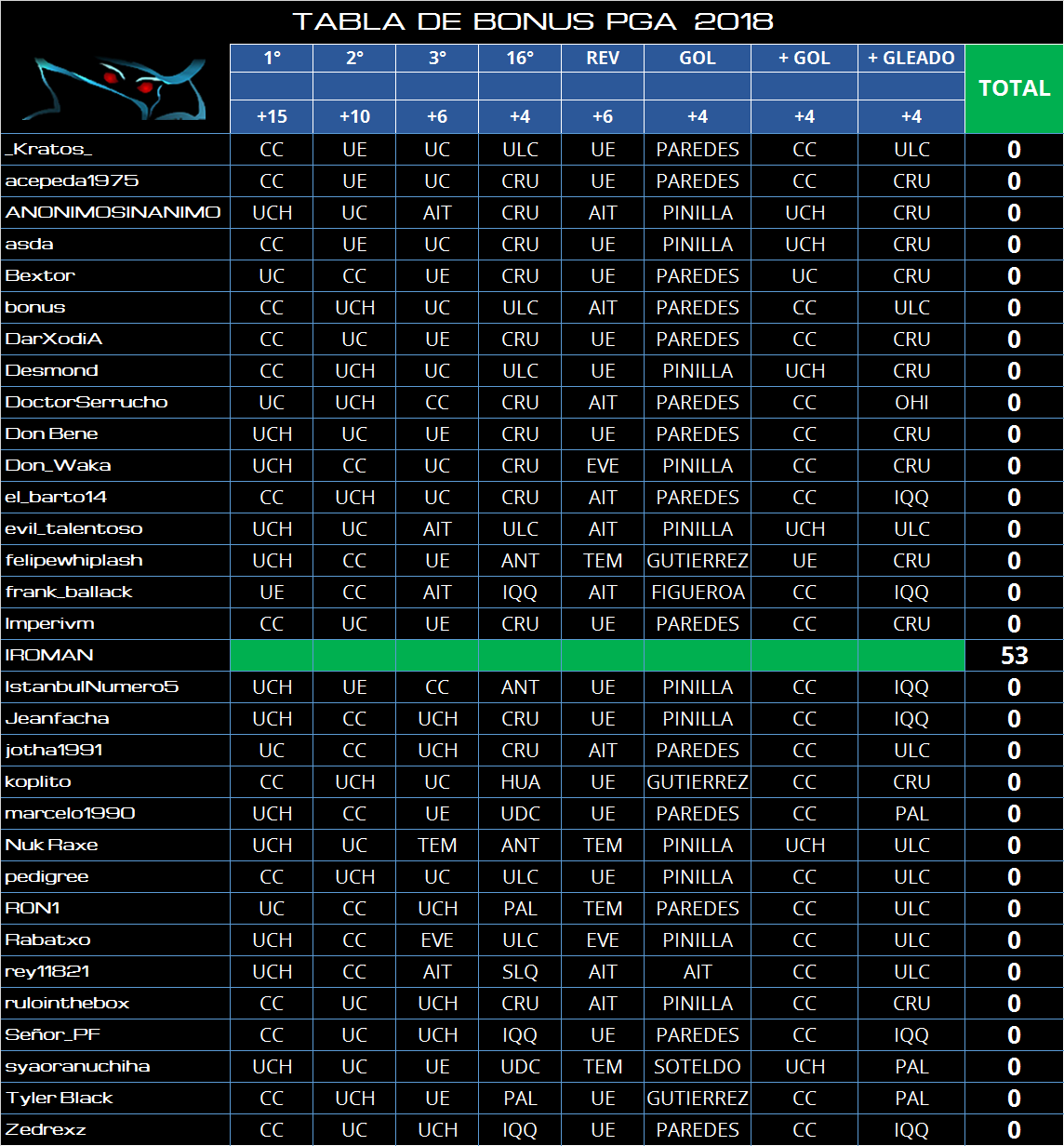Click player name Rabatxo

47,940
